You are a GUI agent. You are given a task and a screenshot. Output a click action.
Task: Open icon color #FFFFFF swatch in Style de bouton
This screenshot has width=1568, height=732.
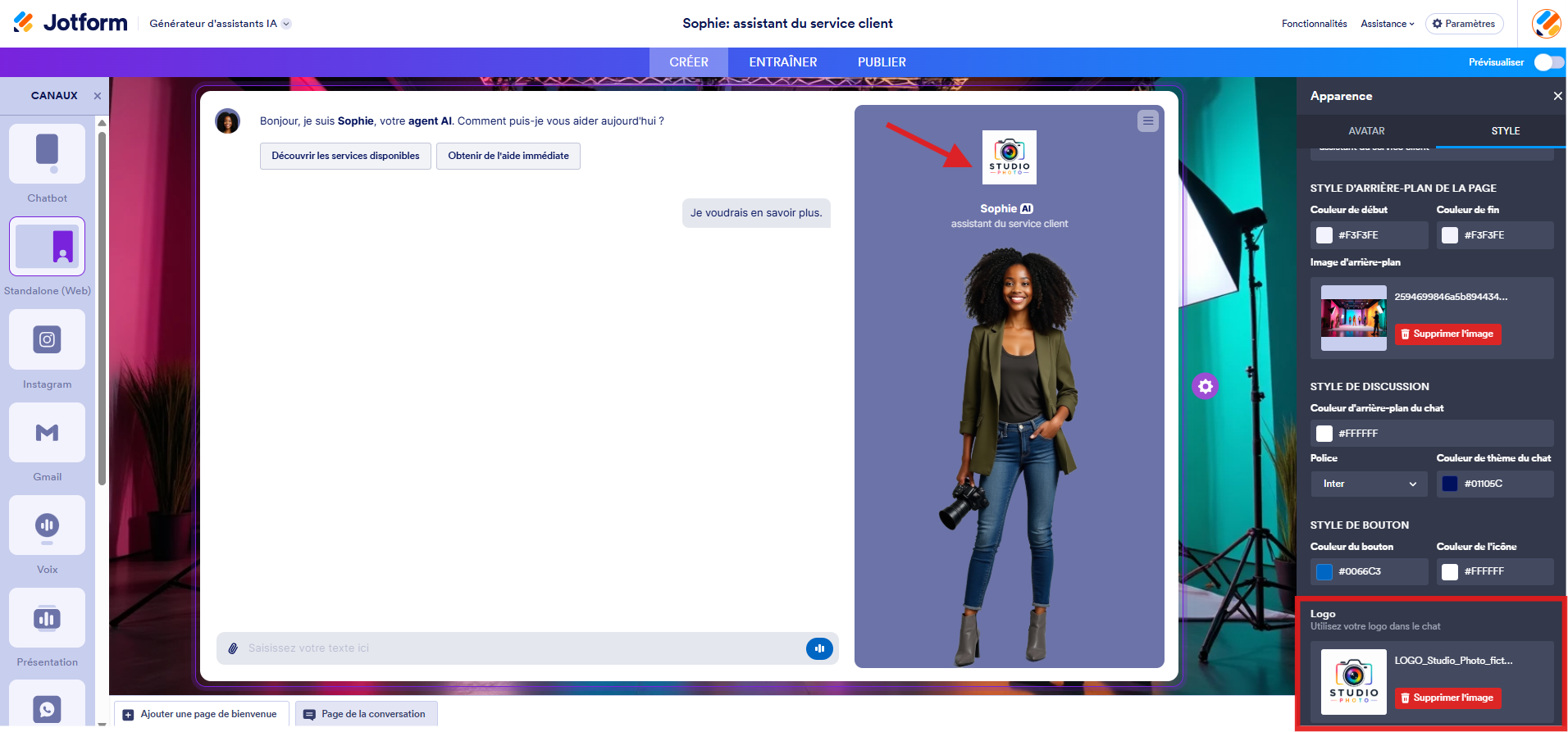click(x=1450, y=571)
